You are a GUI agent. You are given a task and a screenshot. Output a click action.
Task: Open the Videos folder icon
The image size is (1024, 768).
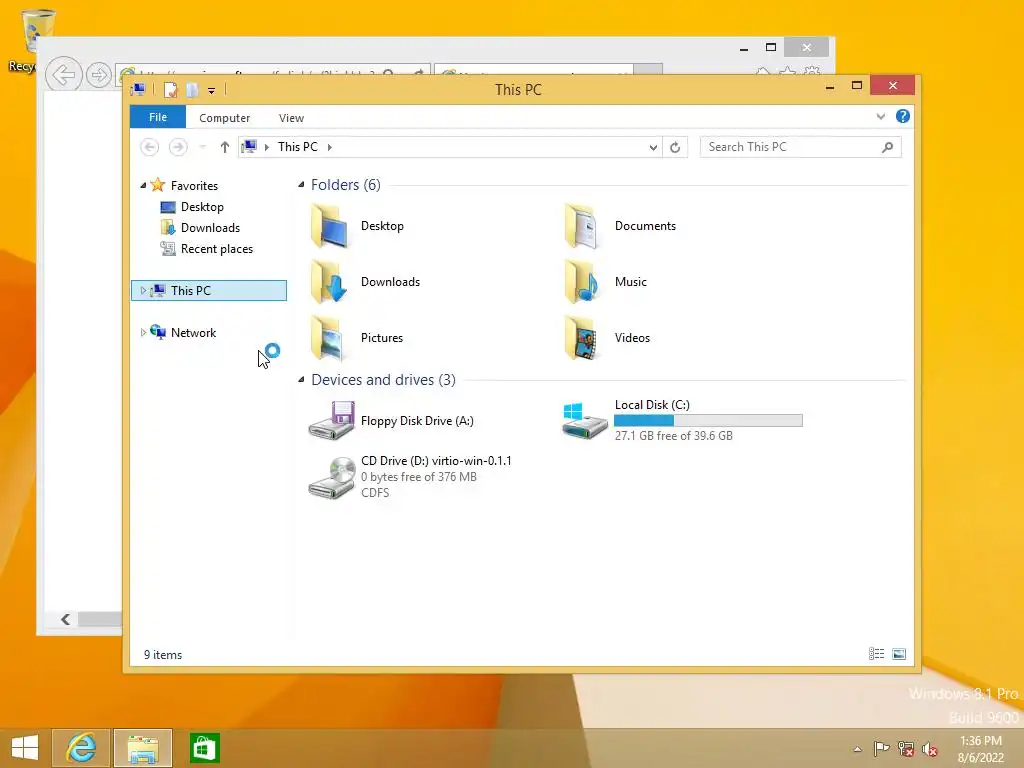point(581,338)
